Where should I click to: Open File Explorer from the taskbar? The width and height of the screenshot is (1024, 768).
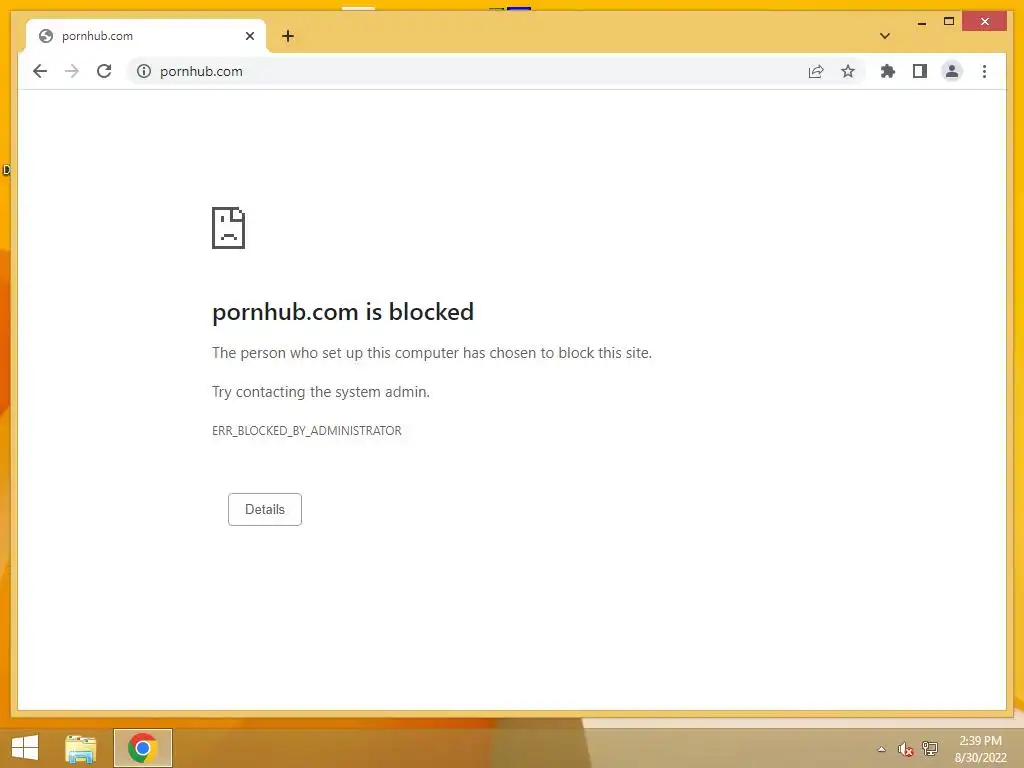81,748
